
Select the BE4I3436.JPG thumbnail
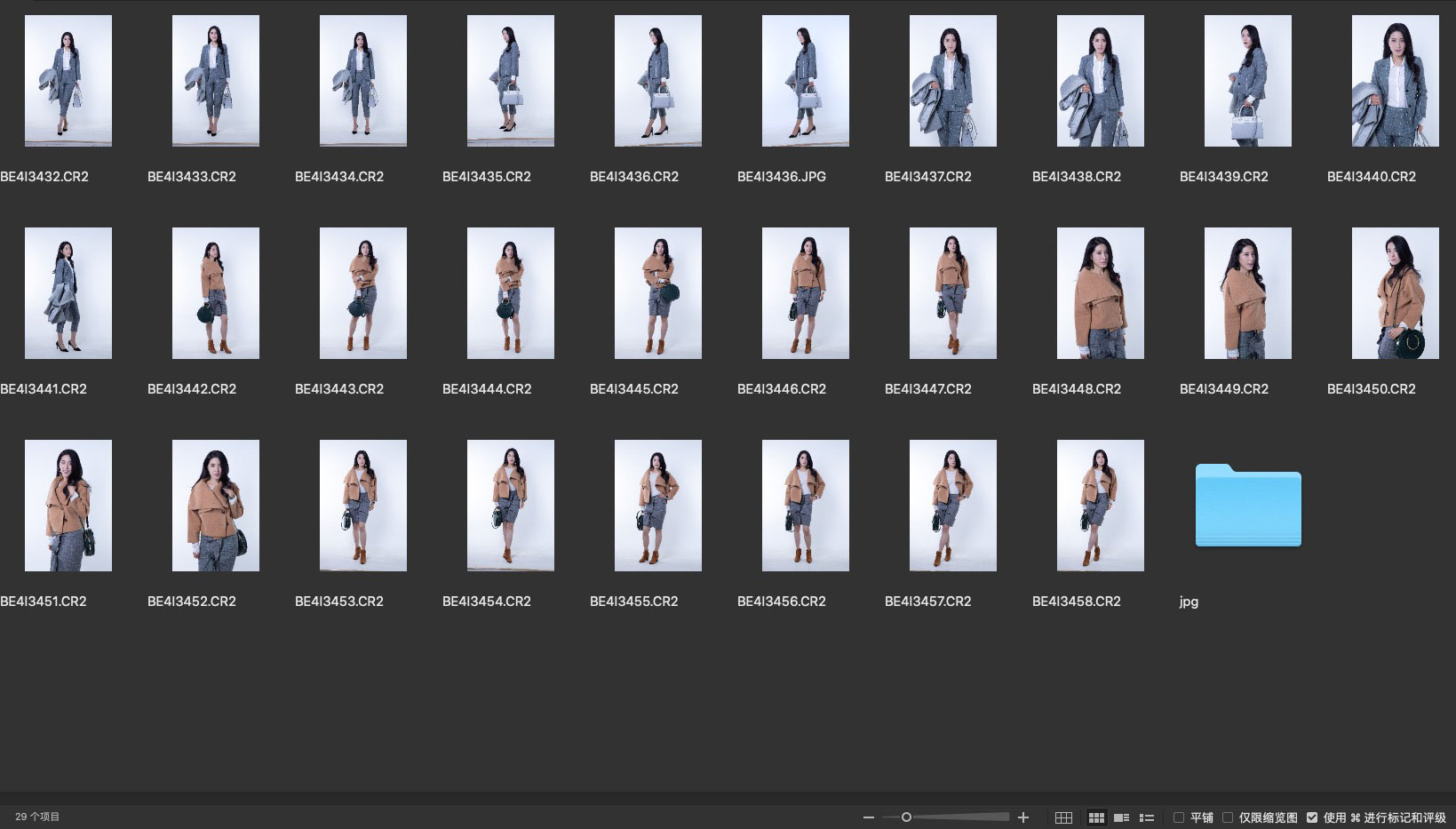[x=805, y=81]
